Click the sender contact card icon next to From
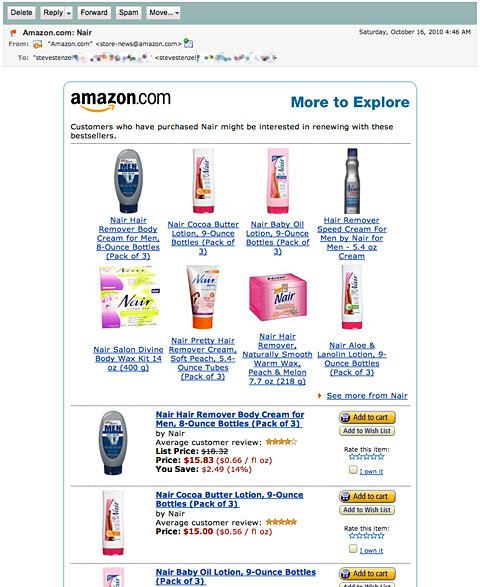Viewport: 480px width, 587px height. pyautogui.click(x=37, y=45)
